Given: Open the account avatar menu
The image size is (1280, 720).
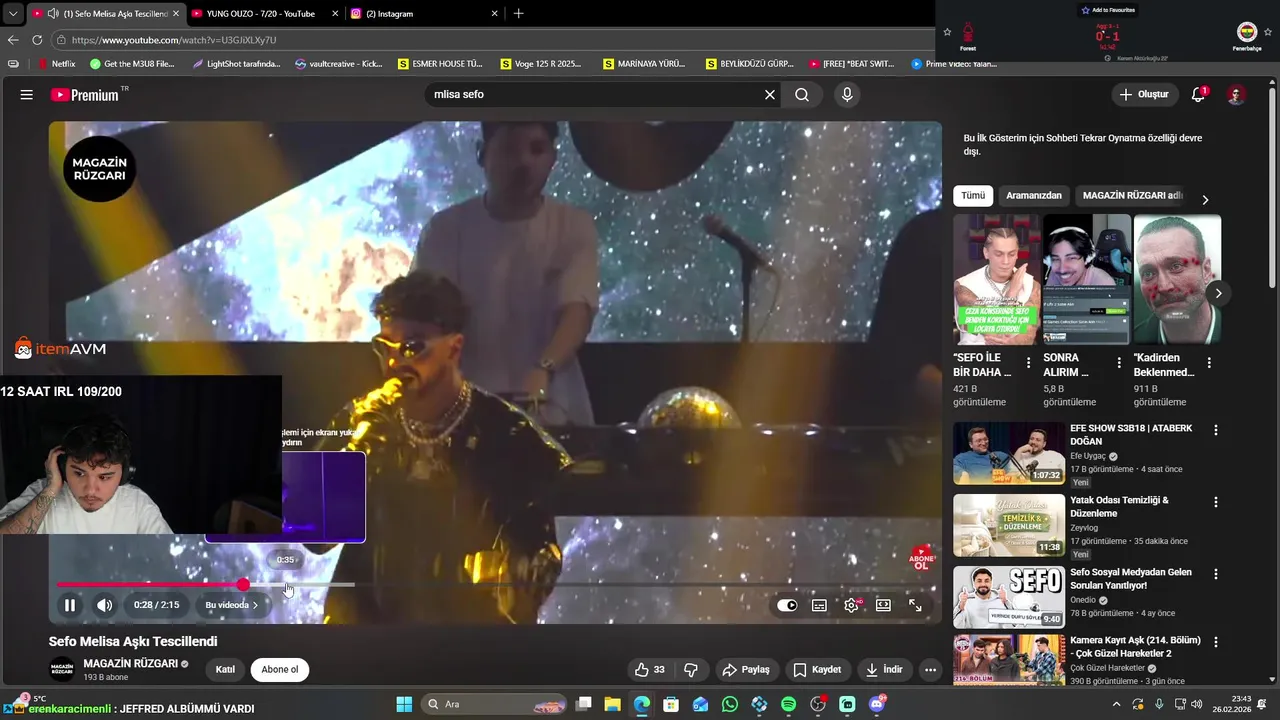Looking at the screenshot, I should 1236,95.
